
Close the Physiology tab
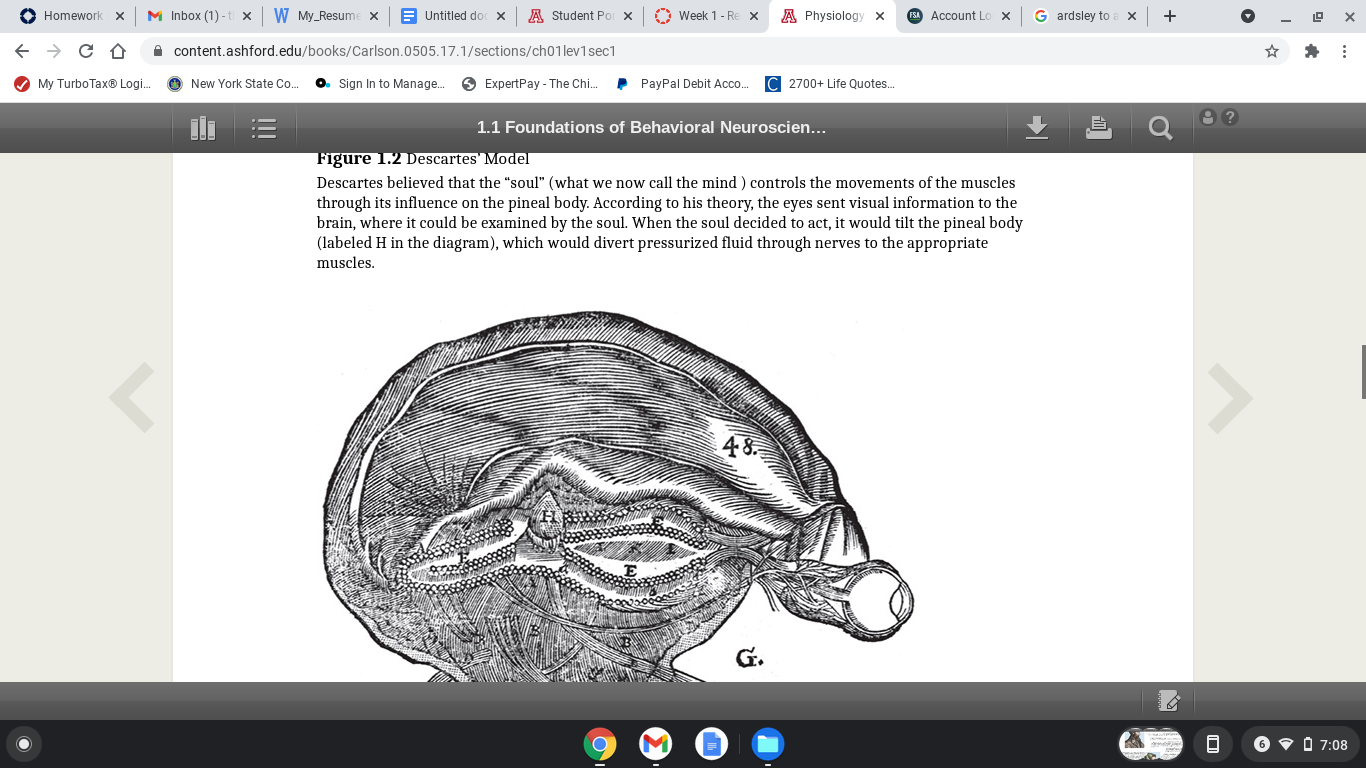880,16
